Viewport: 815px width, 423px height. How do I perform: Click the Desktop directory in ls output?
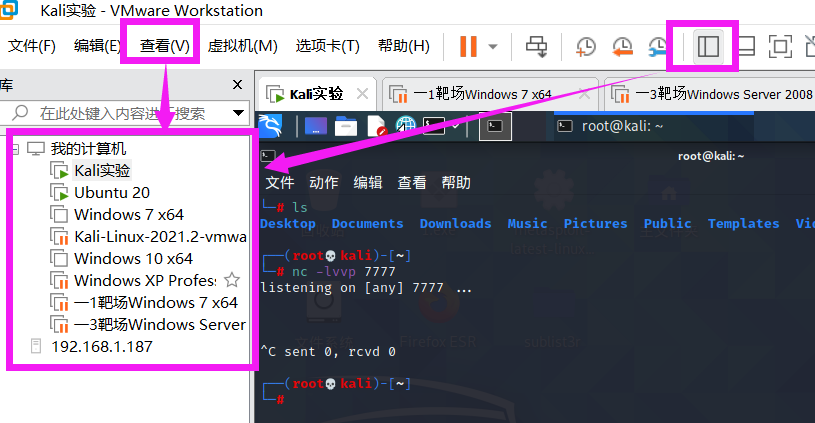coord(288,224)
